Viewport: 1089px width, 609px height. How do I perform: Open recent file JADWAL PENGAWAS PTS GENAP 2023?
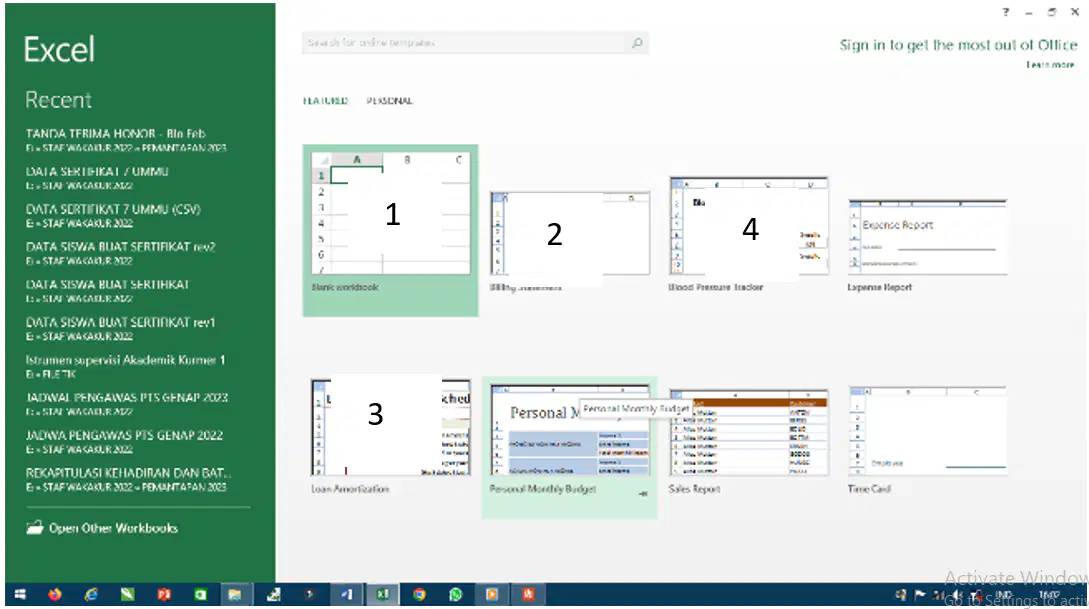pyautogui.click(x=127, y=403)
